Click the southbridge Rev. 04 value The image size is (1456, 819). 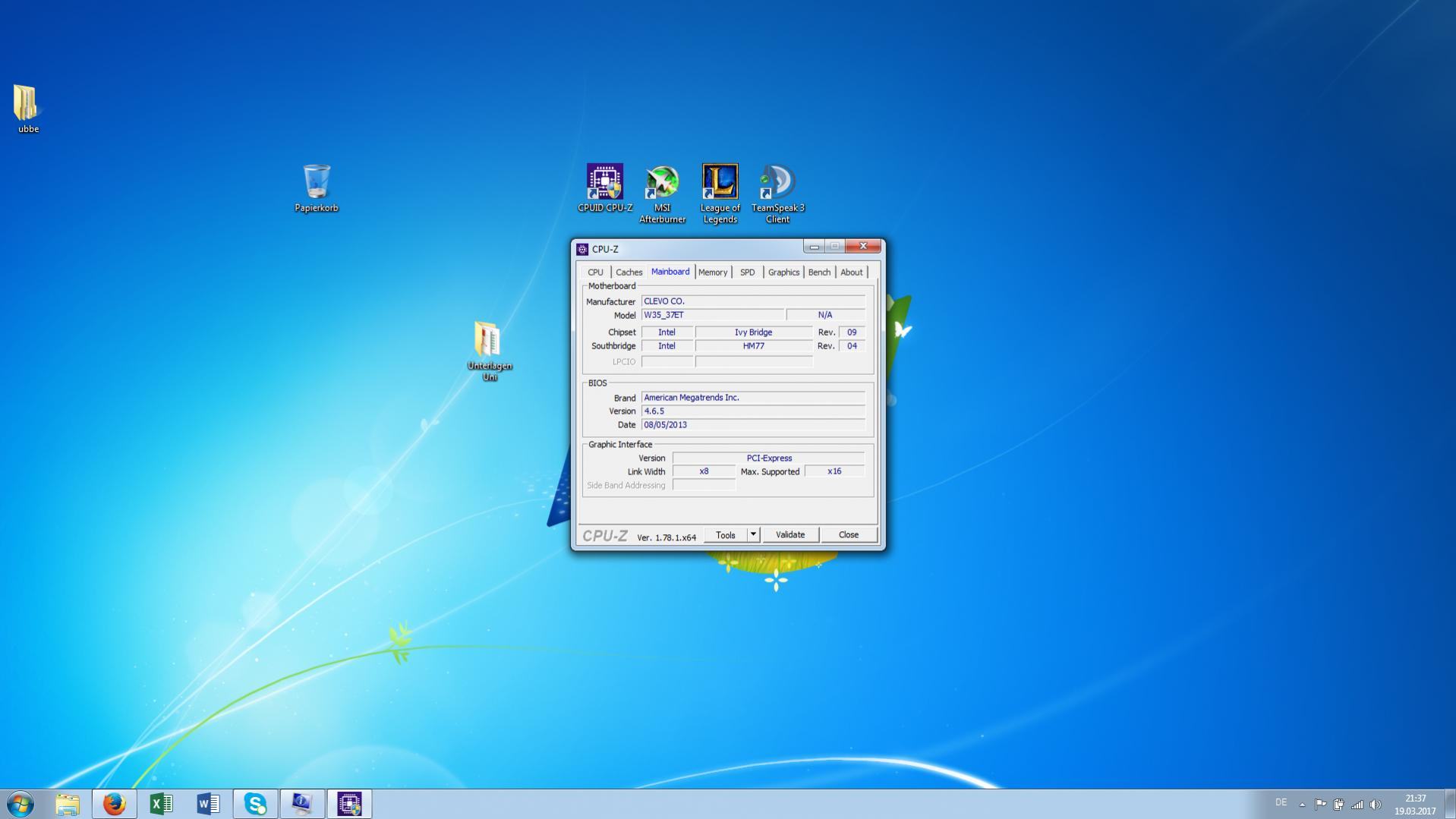(852, 346)
